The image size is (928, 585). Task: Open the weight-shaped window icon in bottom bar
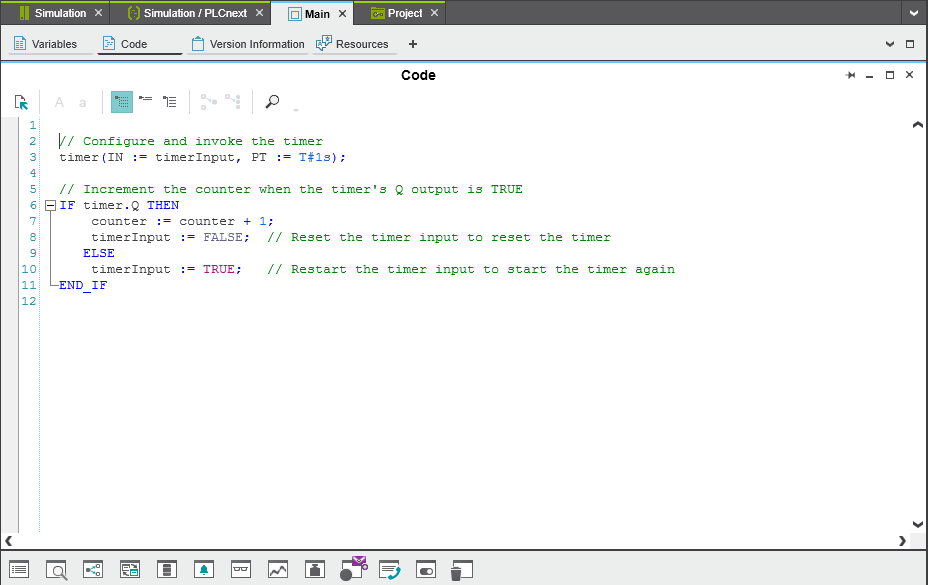[x=315, y=570]
